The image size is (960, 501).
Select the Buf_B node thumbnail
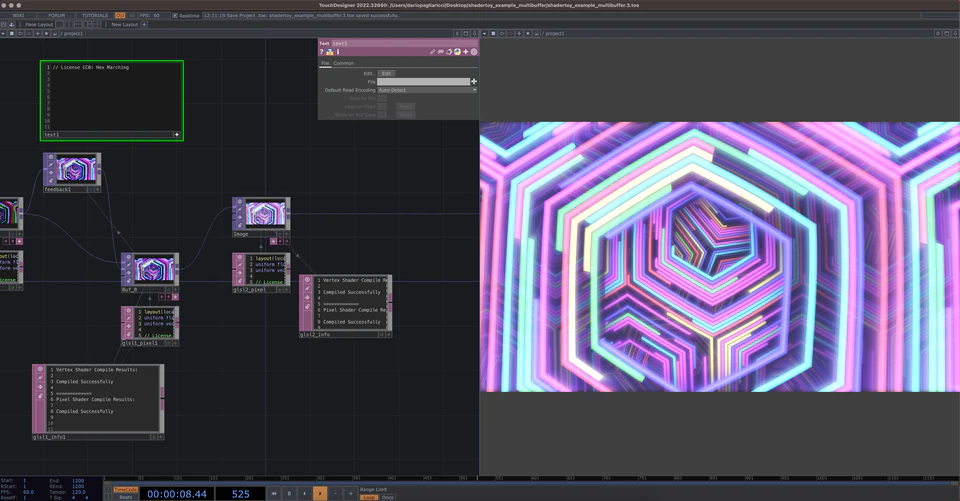point(154,269)
